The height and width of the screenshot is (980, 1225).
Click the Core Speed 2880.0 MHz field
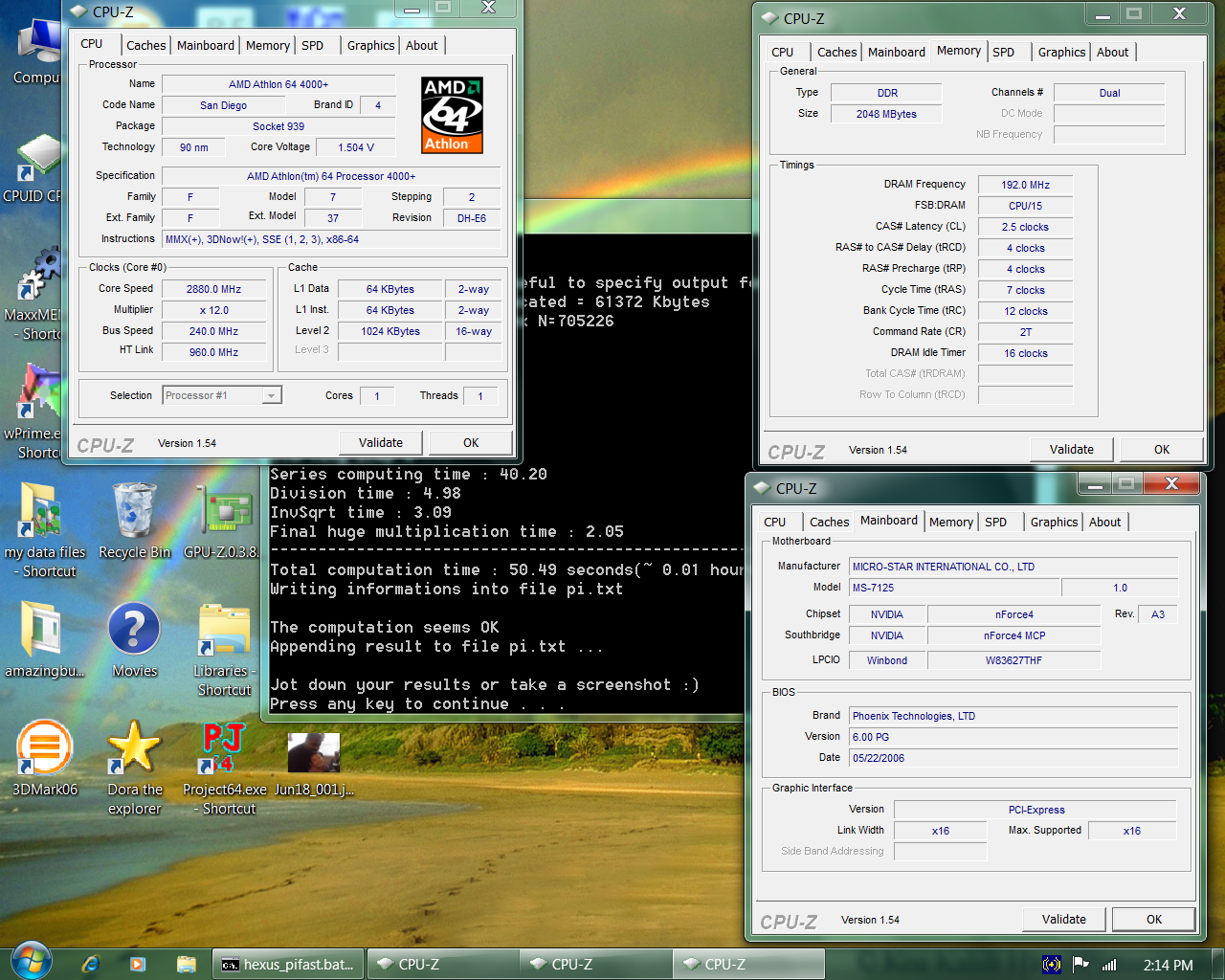214,289
